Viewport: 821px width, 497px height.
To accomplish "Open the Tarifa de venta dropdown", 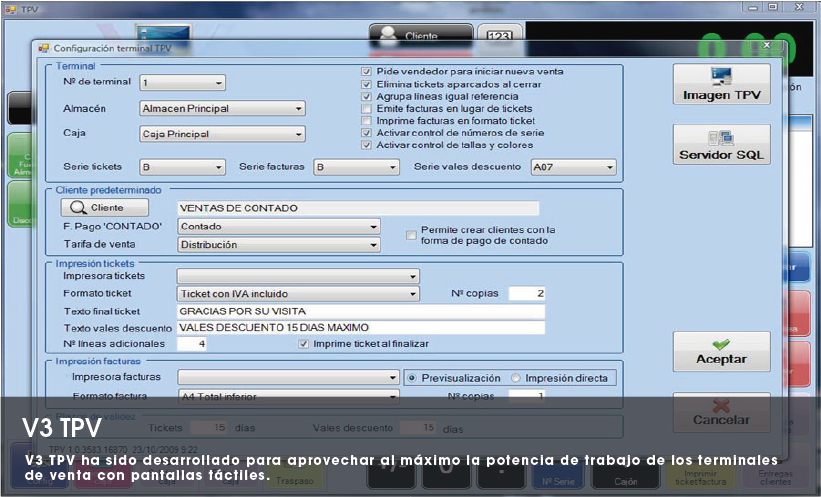I will pos(278,244).
